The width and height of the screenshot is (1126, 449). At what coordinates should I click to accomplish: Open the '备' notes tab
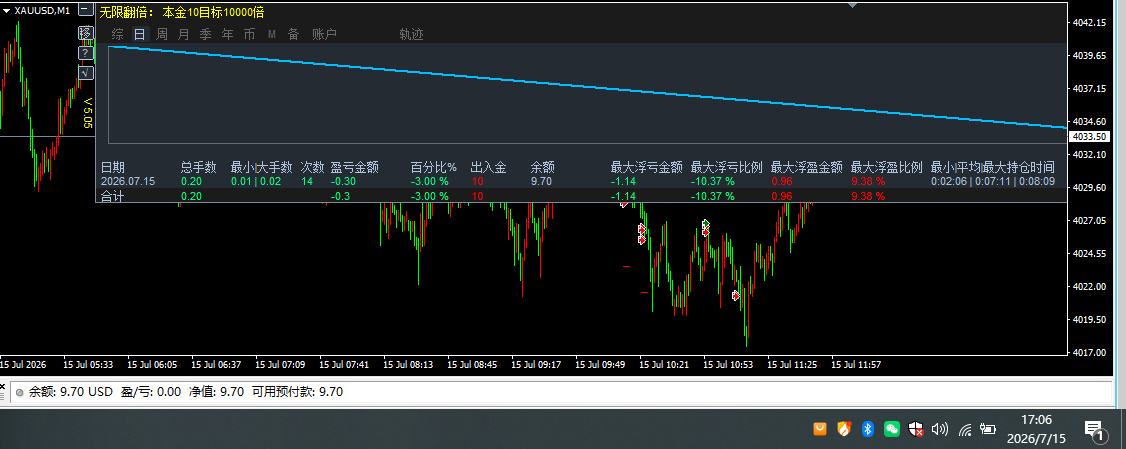293,34
